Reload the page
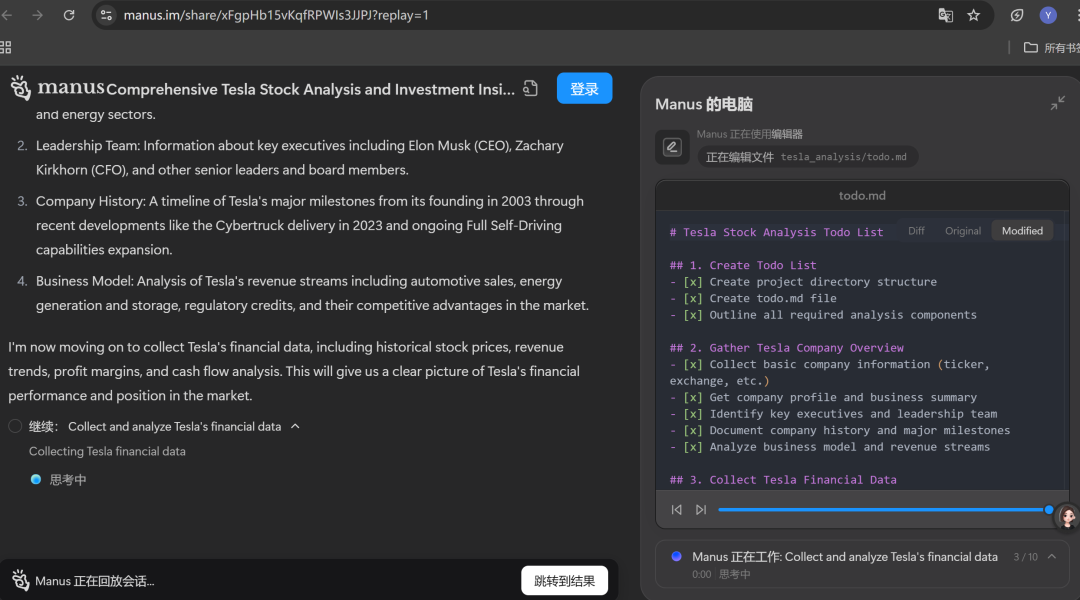 click(69, 15)
